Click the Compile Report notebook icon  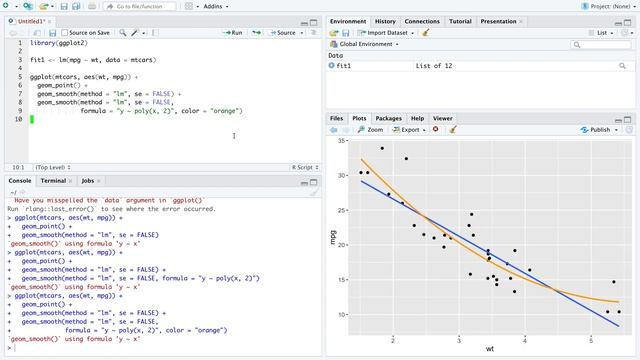[155, 33]
